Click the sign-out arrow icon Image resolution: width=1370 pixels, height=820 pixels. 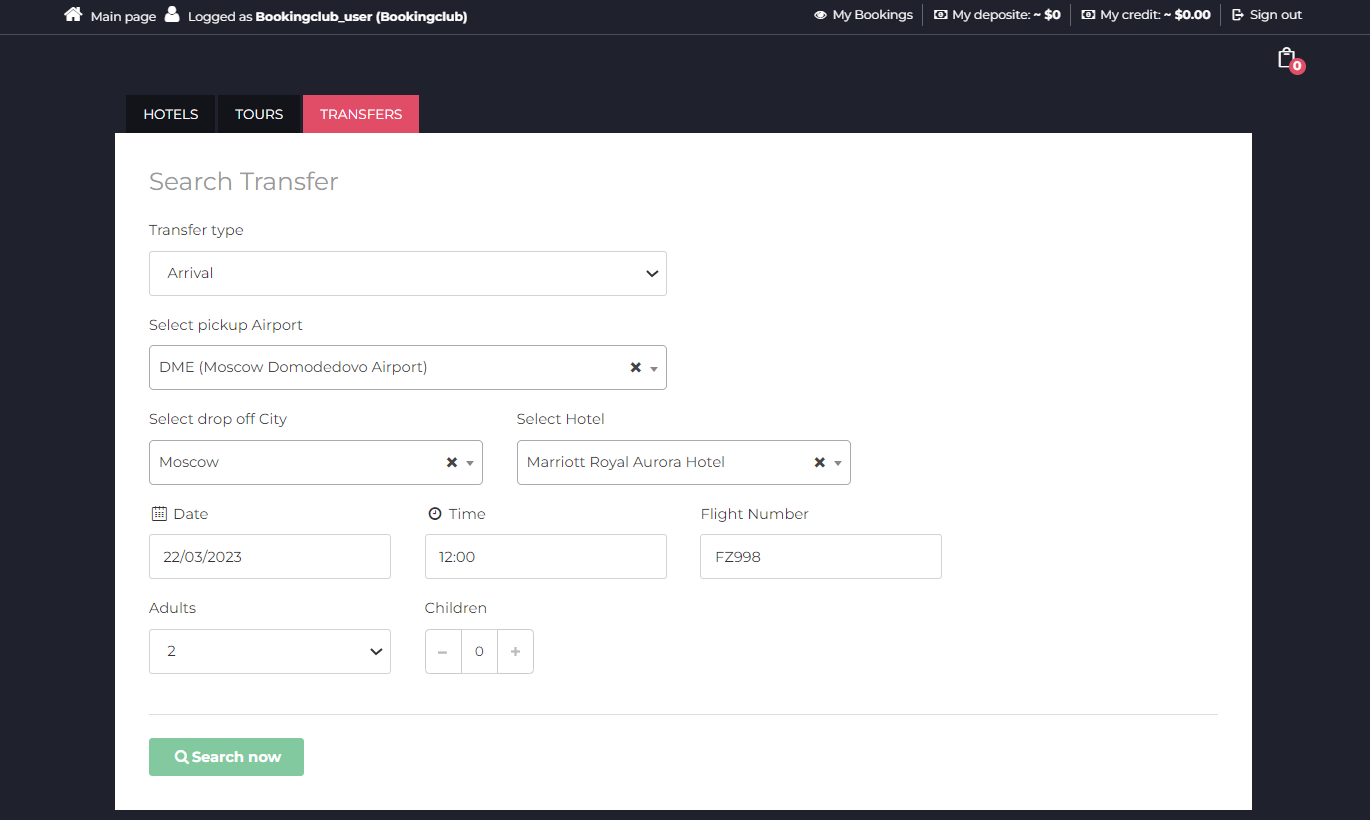pyautogui.click(x=1238, y=15)
